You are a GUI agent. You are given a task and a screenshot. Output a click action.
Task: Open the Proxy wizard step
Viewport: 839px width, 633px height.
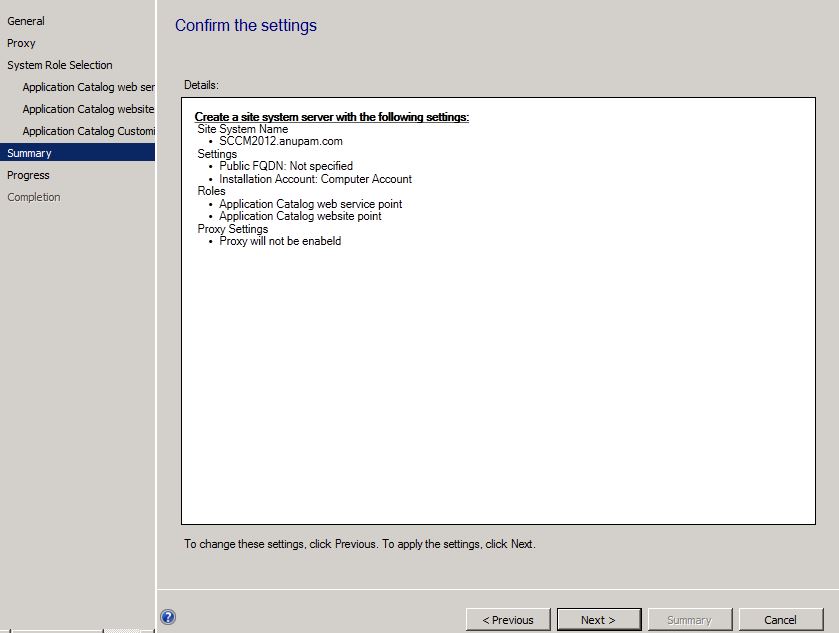[x=23, y=43]
